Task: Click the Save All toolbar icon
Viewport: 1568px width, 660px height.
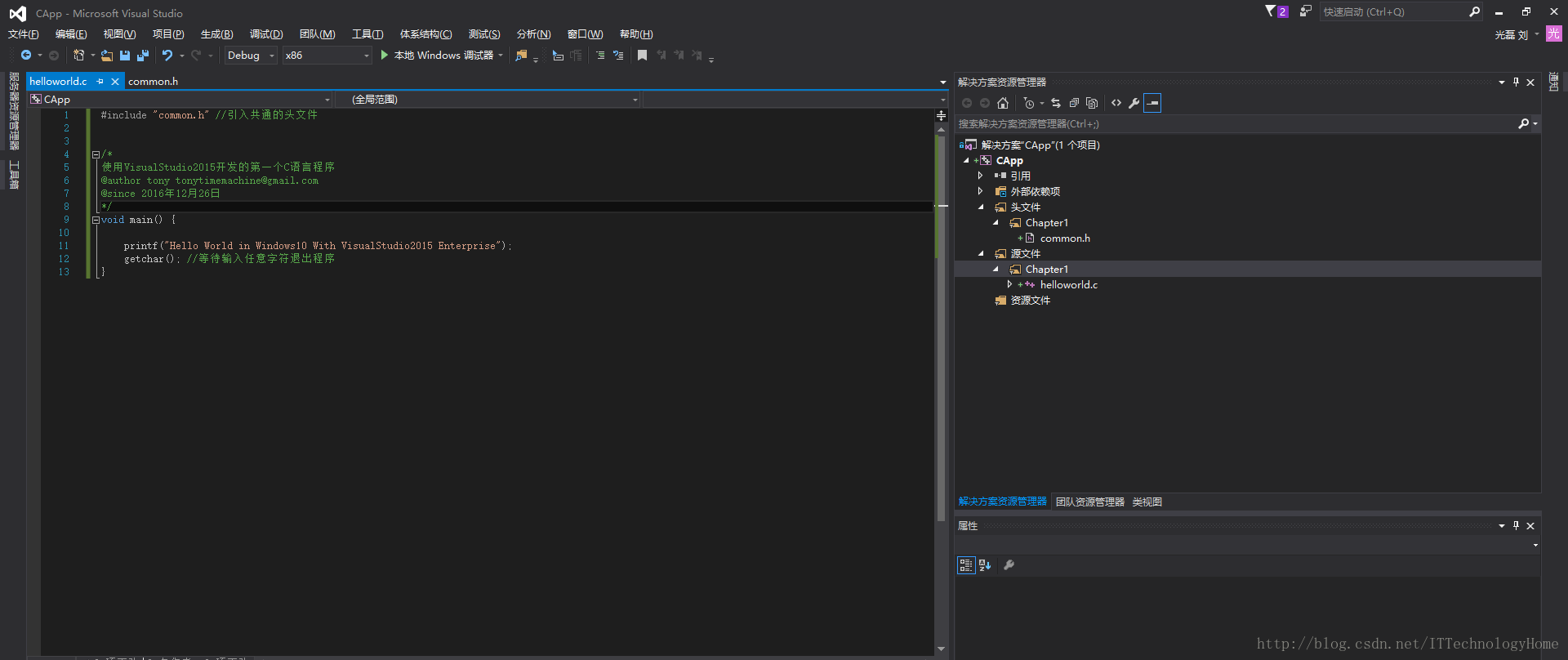Action: 143,56
